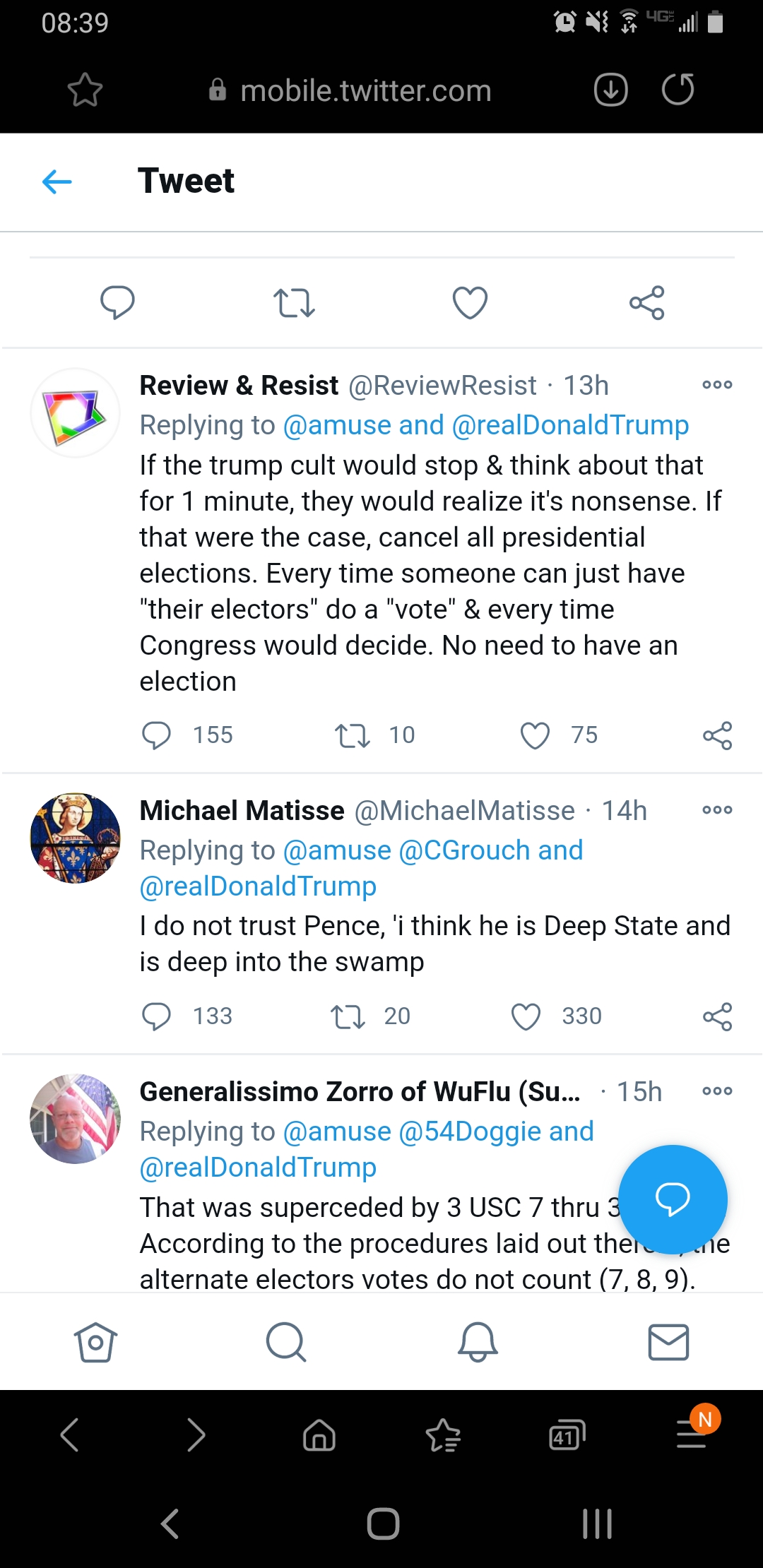Open browser tabs switcher showing 41

(567, 1435)
